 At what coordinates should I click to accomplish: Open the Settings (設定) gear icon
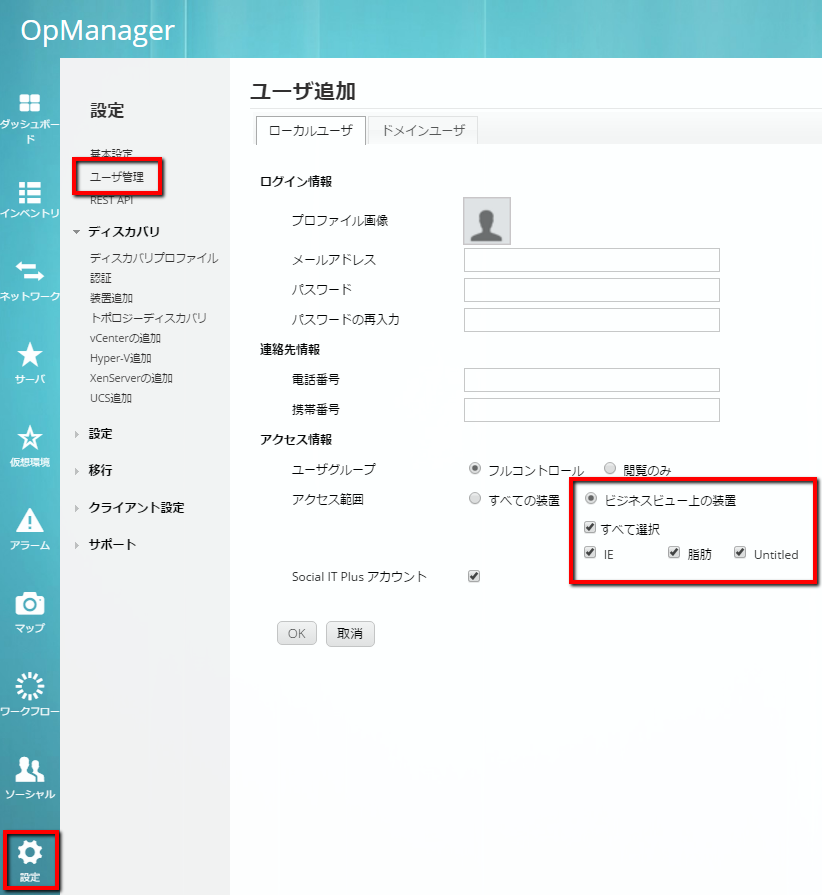click(30, 852)
